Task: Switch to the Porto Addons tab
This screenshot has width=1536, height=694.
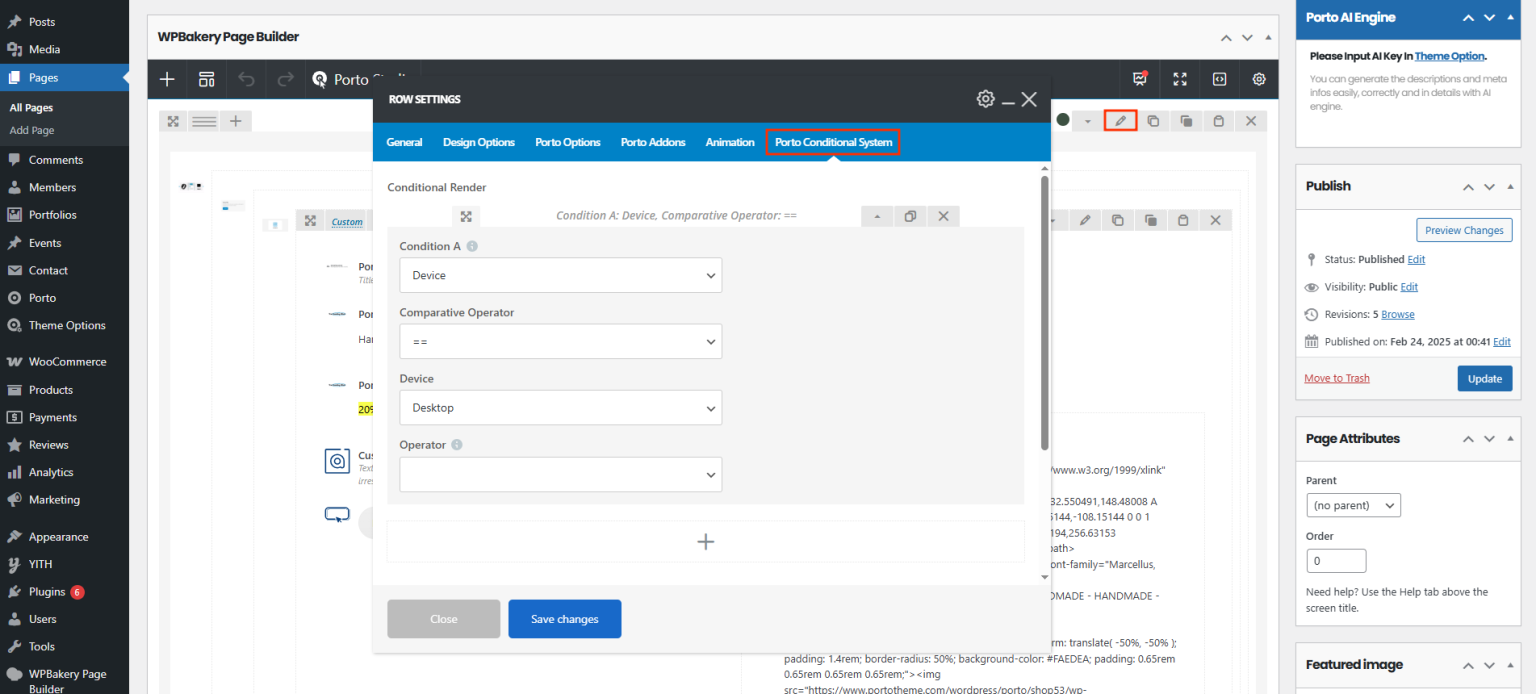Action: (x=653, y=142)
